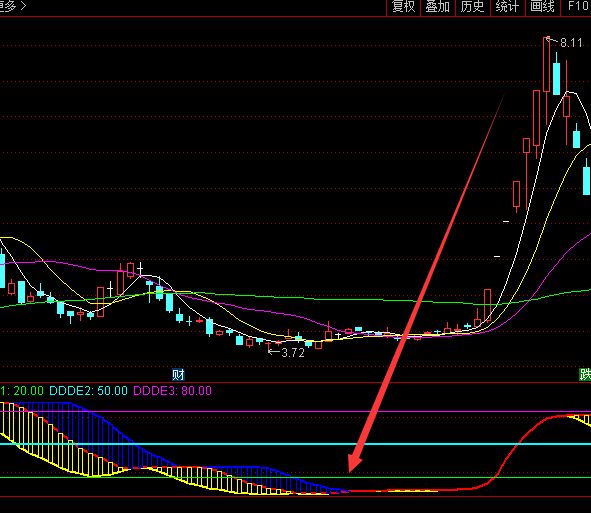The width and height of the screenshot is (591, 513).
Task: Click the green 跌 marker icon
Action: (x=585, y=374)
